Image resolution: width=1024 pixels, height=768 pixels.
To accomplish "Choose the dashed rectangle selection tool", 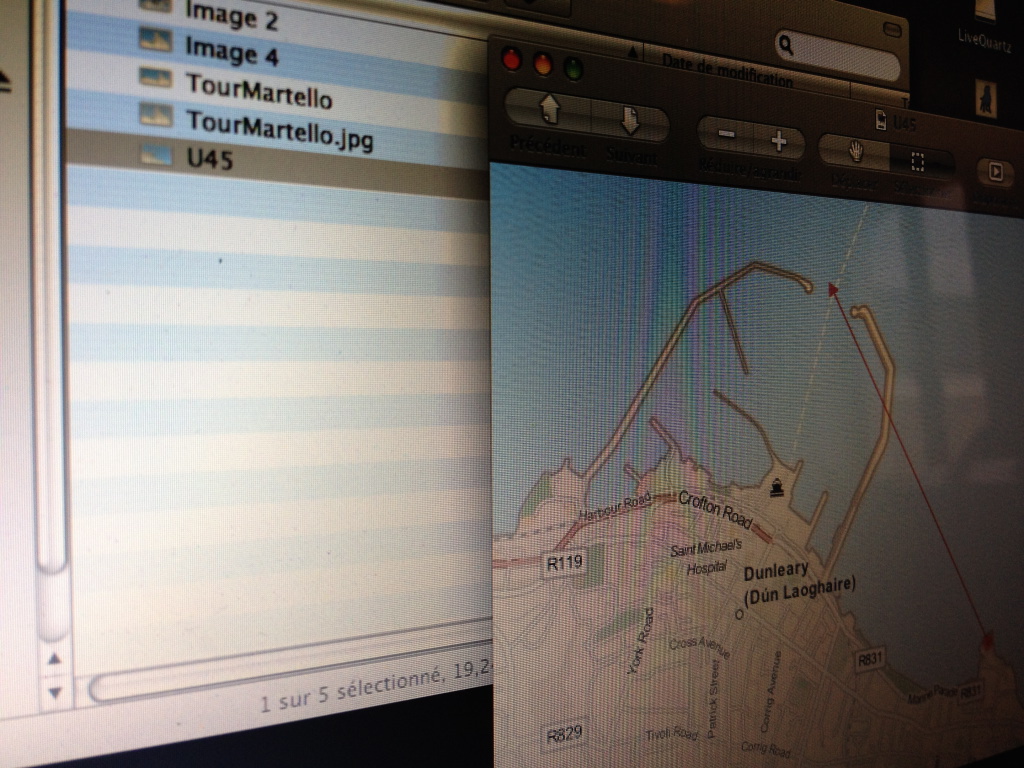I will tap(918, 162).
